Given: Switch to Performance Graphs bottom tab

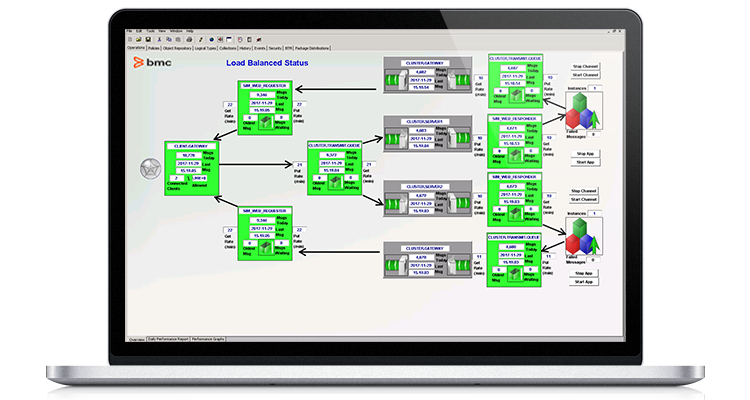Looking at the screenshot, I should tap(208, 340).
